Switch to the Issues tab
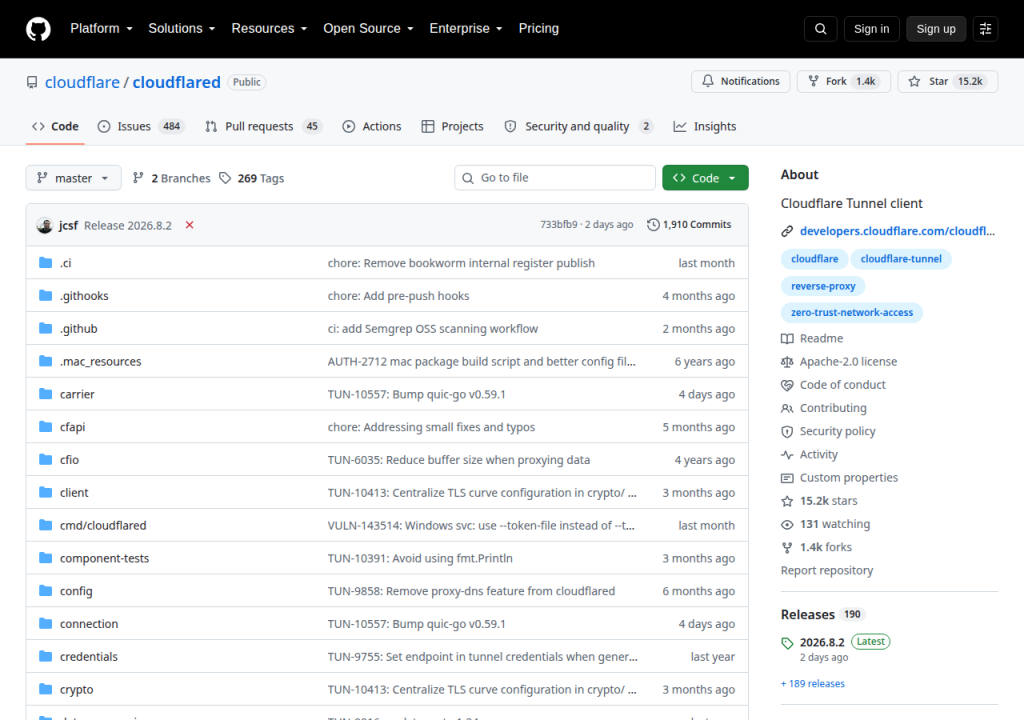1024x720 pixels. coord(140,126)
